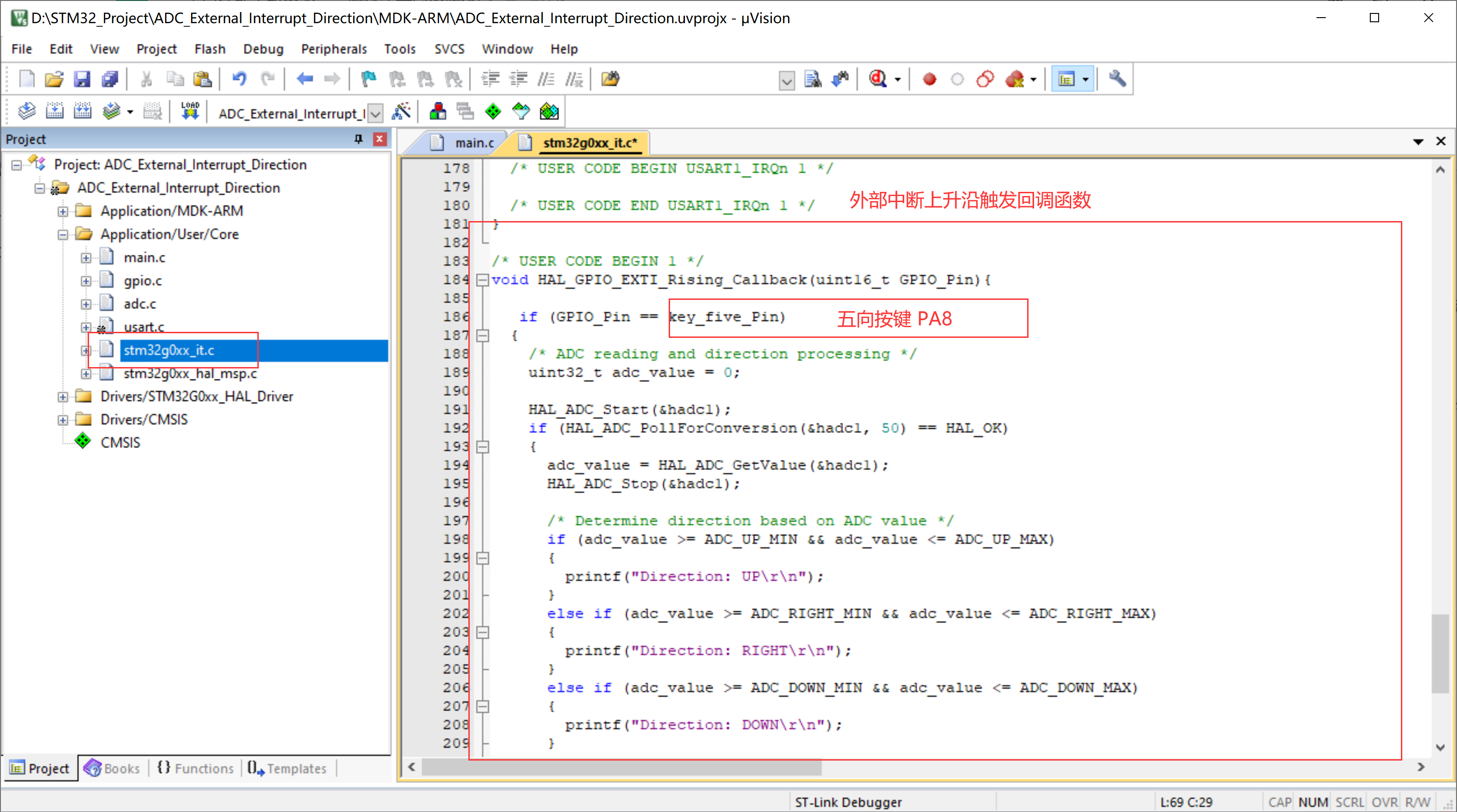Open Manage Project Items icon
Image resolution: width=1457 pixels, height=812 pixels.
pyautogui.click(x=438, y=111)
